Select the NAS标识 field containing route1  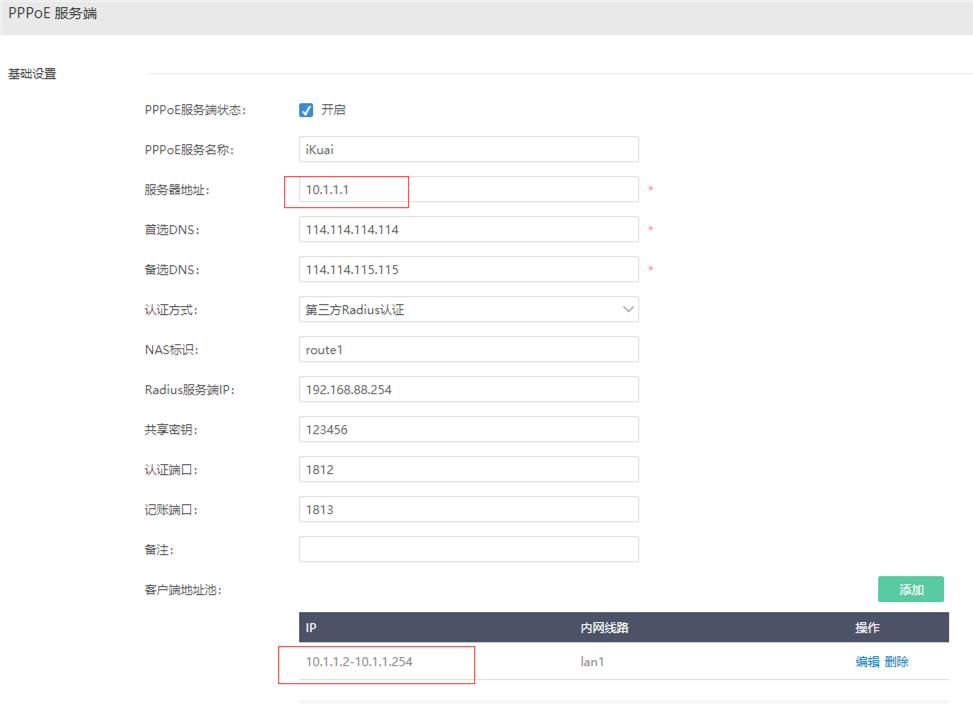point(468,349)
